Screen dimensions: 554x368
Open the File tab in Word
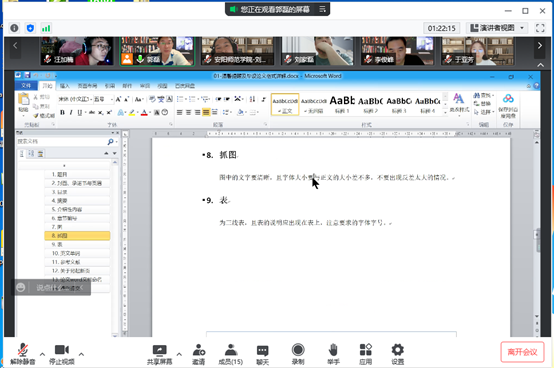click(x=26, y=86)
